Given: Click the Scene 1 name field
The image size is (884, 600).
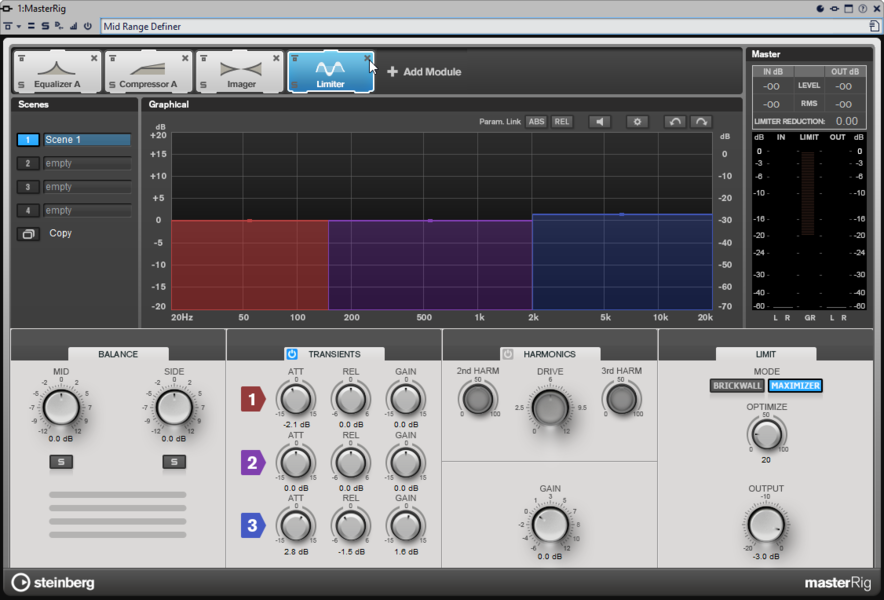Looking at the screenshot, I should (87, 140).
